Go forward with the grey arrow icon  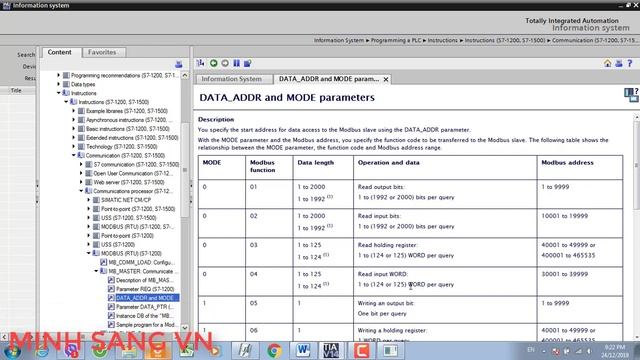pyautogui.click(x=225, y=63)
